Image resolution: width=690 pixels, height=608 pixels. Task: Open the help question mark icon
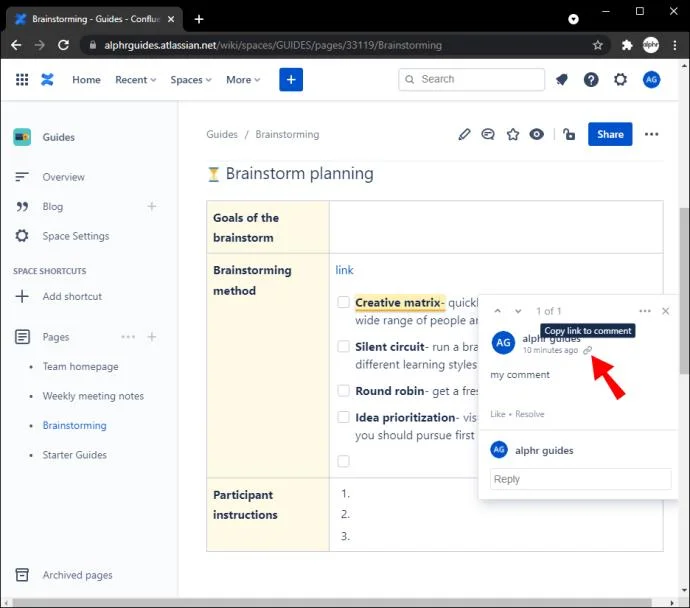click(591, 80)
